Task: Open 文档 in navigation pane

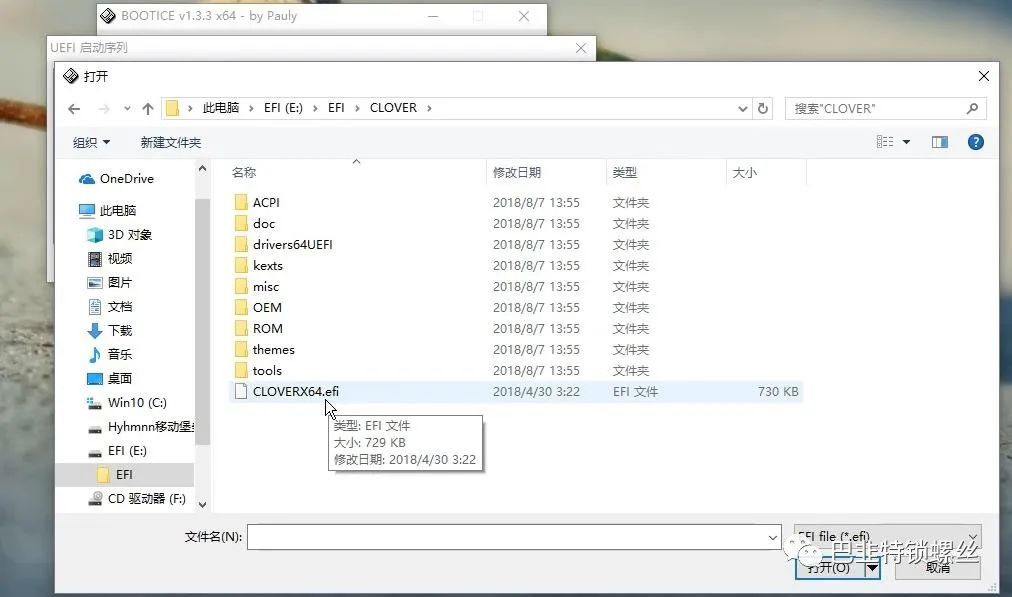Action: coord(110,306)
